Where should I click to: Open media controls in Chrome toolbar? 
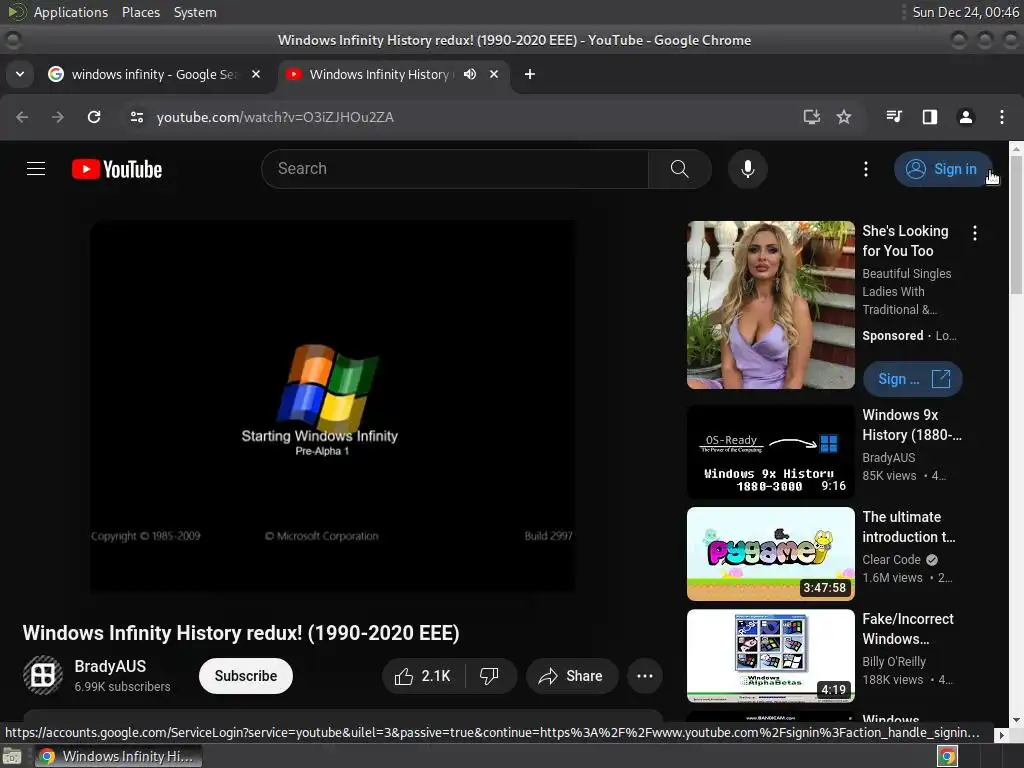point(894,117)
